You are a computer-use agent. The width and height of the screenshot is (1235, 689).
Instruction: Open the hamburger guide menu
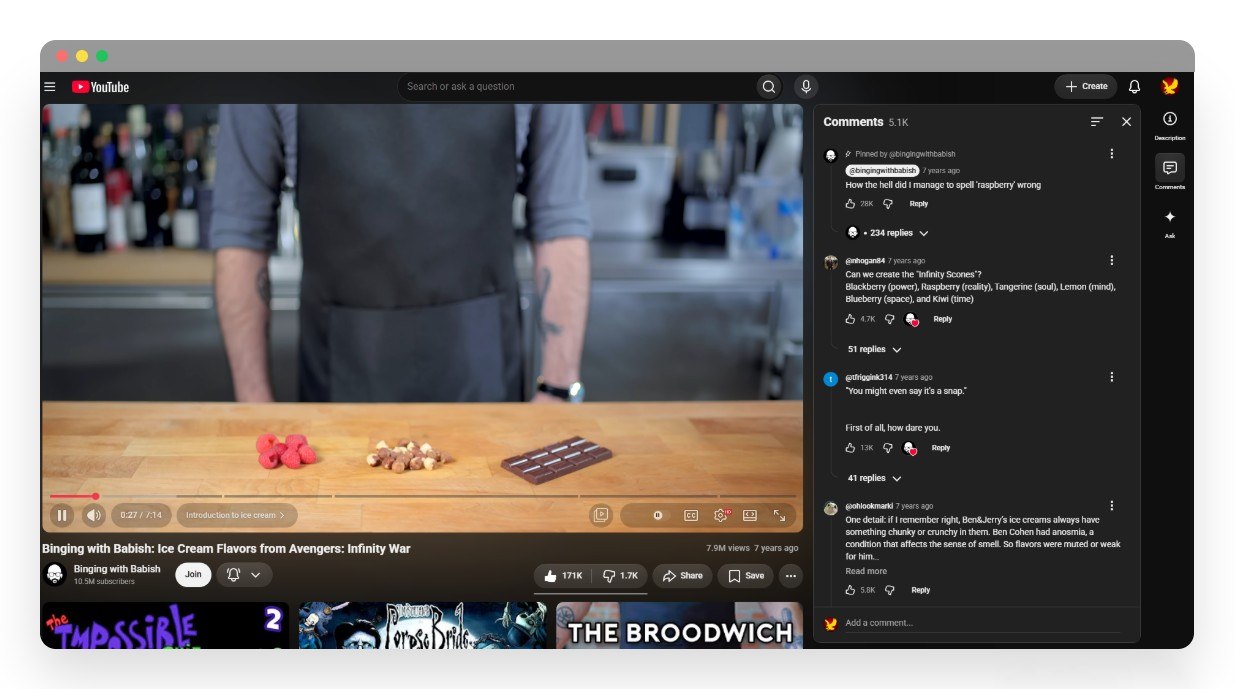coord(50,87)
